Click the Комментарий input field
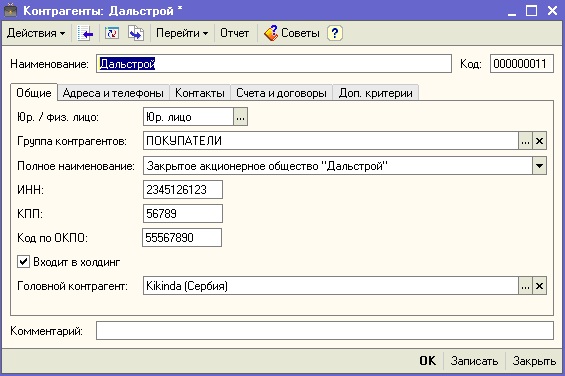The image size is (565, 376). (325, 331)
